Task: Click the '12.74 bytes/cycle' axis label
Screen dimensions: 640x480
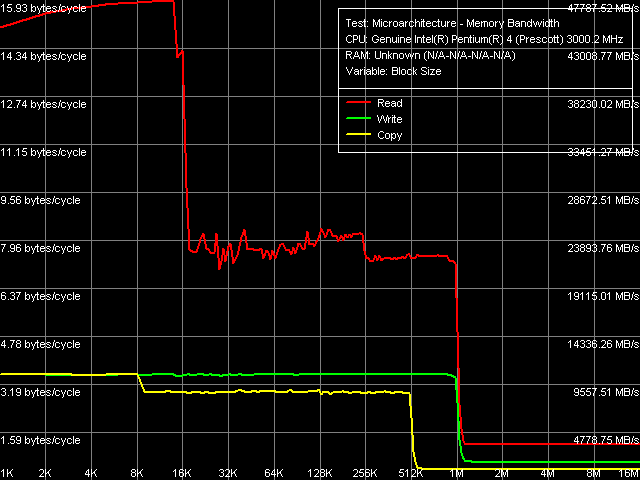Action: [x=43, y=104]
